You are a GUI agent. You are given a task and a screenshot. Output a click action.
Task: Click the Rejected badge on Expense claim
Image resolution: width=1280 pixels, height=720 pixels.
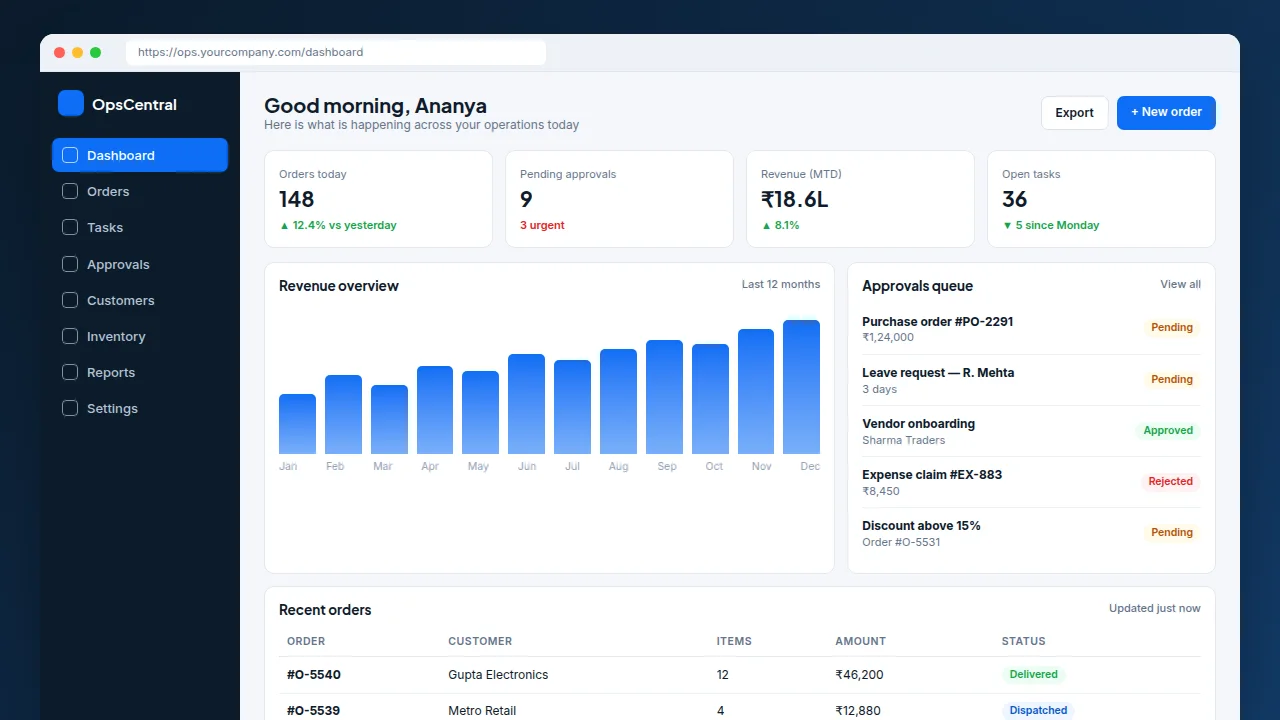(1170, 481)
